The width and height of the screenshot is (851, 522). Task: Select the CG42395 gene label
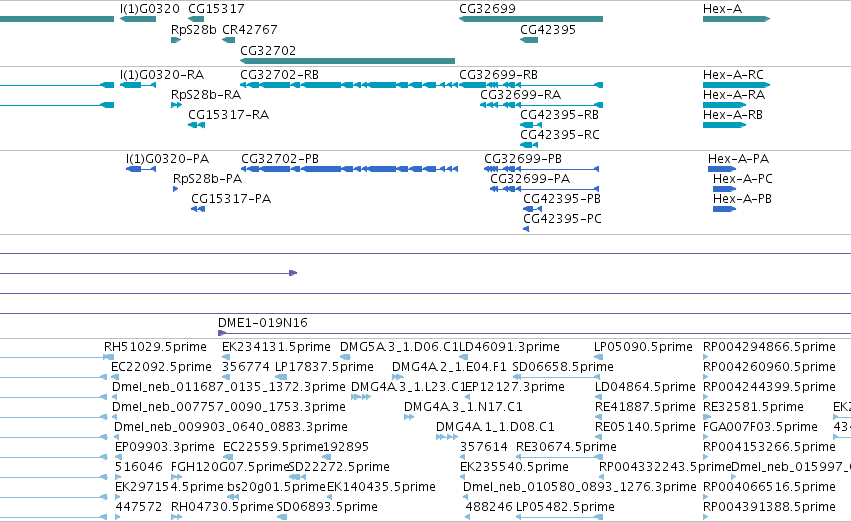pos(548,29)
